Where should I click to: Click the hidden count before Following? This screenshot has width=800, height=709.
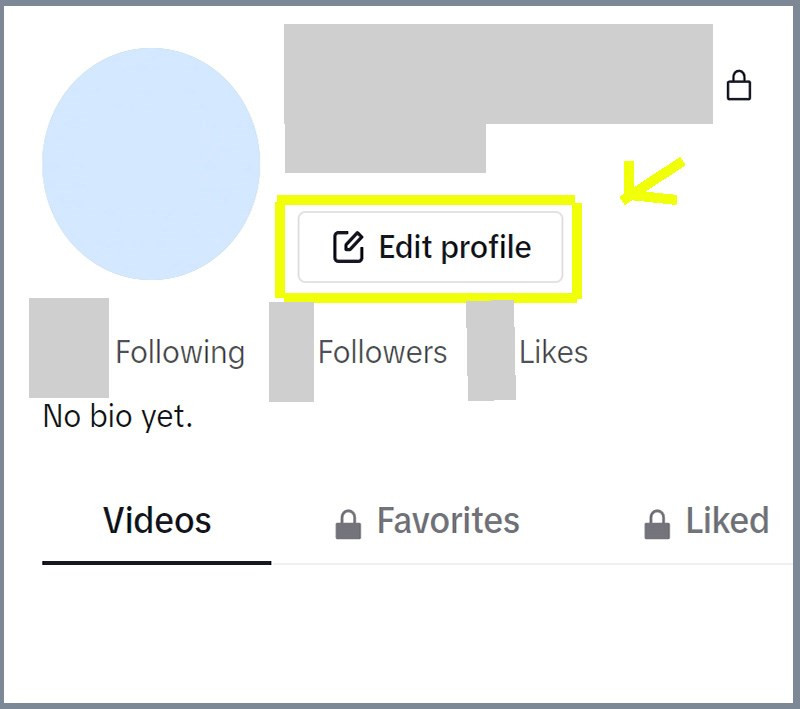point(69,348)
